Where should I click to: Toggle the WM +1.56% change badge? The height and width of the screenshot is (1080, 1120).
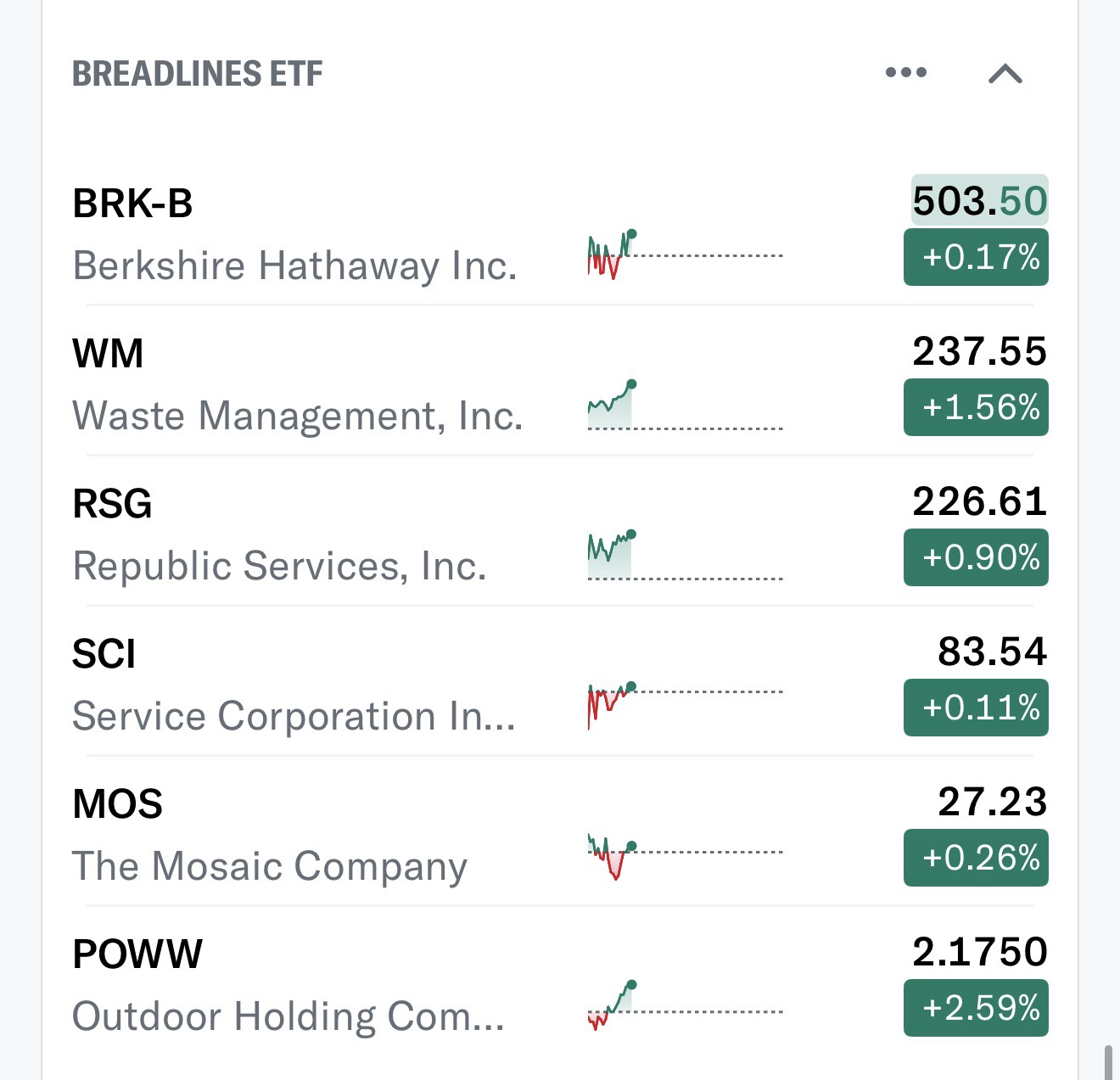[x=976, y=407]
